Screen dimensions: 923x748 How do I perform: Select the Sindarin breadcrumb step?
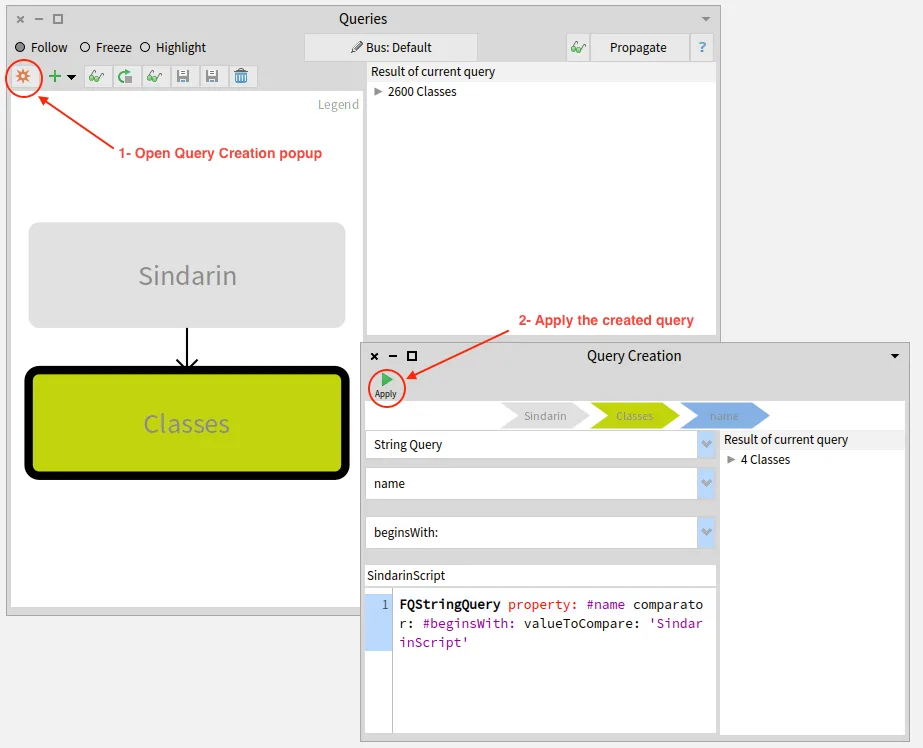[544, 416]
